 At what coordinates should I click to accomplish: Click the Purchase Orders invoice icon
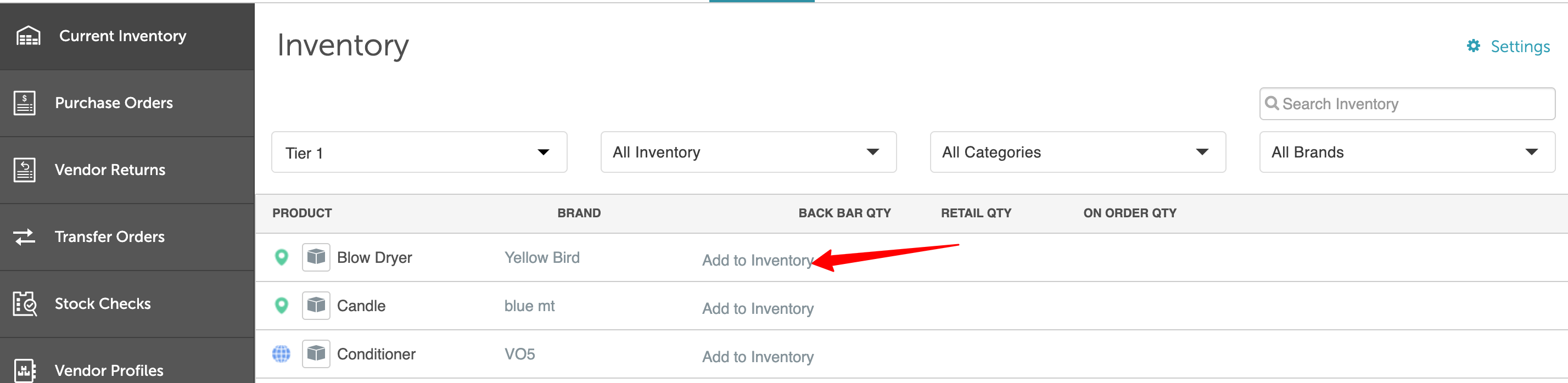[x=24, y=103]
